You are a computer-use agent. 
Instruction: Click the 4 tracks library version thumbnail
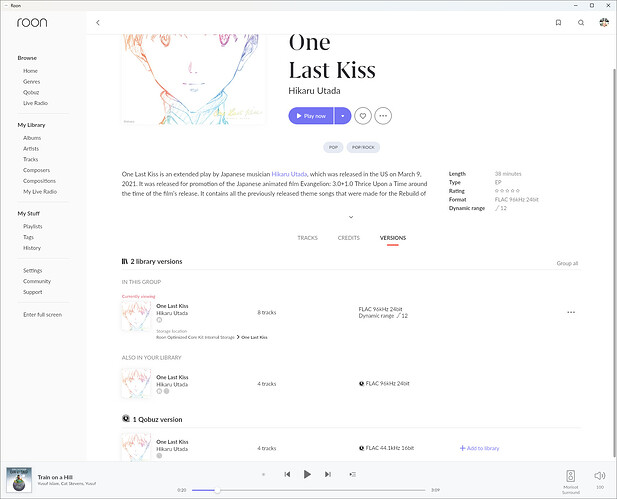tap(136, 383)
